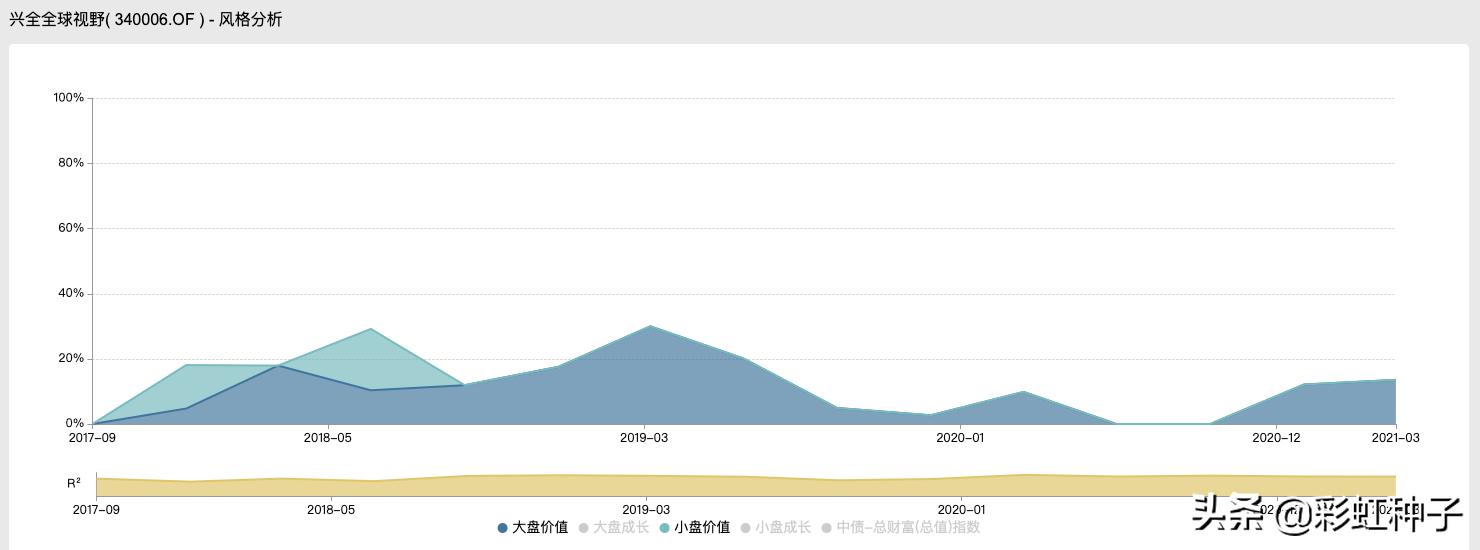Click the yellow R² area band
The image size is (1480, 550).
tap(745, 486)
